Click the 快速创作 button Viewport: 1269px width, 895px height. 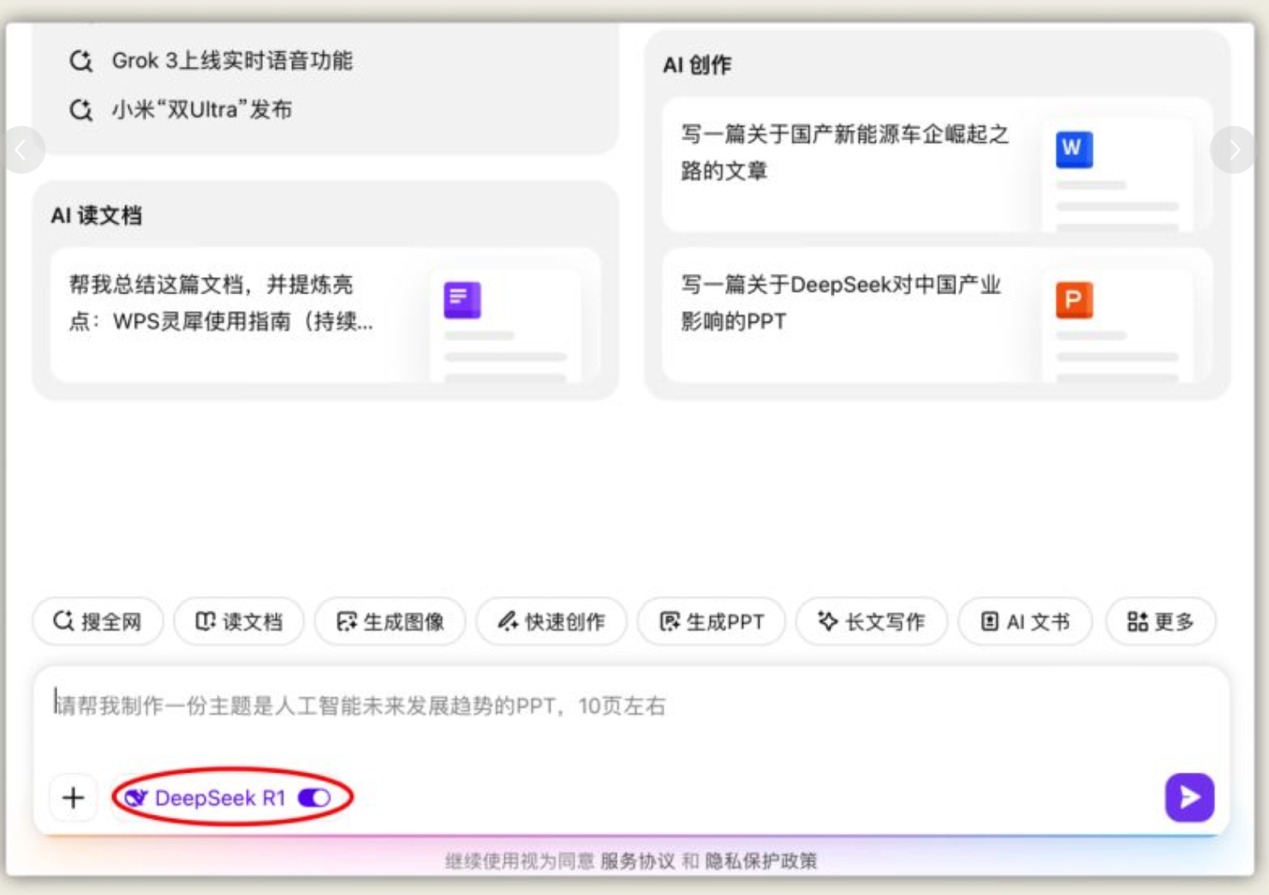pyautogui.click(x=551, y=622)
